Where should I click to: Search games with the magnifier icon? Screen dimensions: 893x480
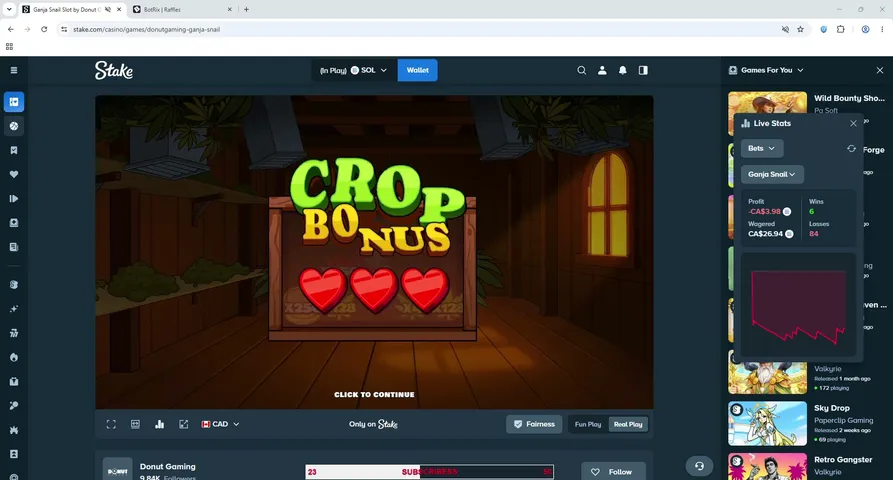point(581,70)
